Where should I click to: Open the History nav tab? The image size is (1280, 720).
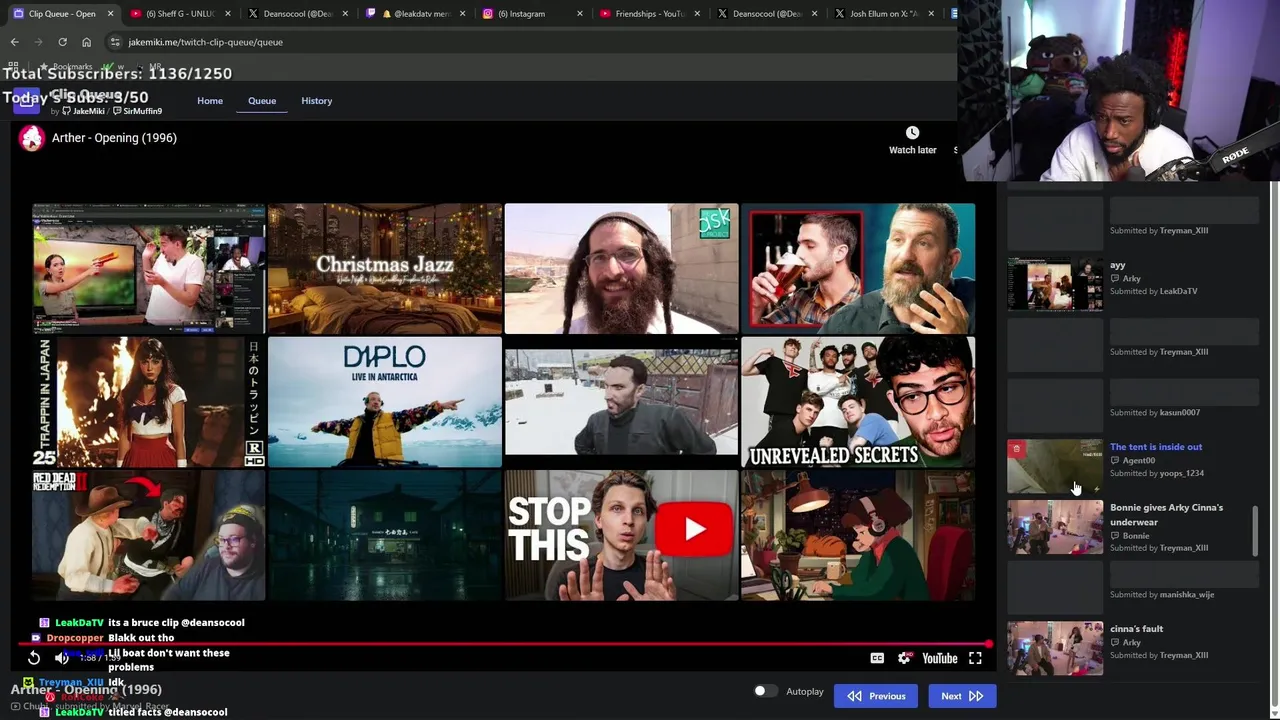(317, 101)
